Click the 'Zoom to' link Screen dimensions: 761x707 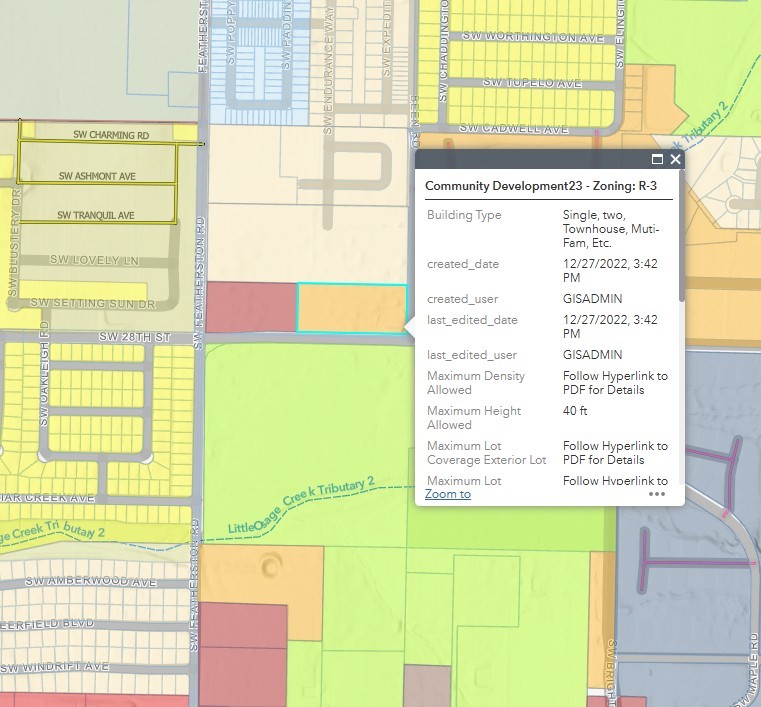447,494
